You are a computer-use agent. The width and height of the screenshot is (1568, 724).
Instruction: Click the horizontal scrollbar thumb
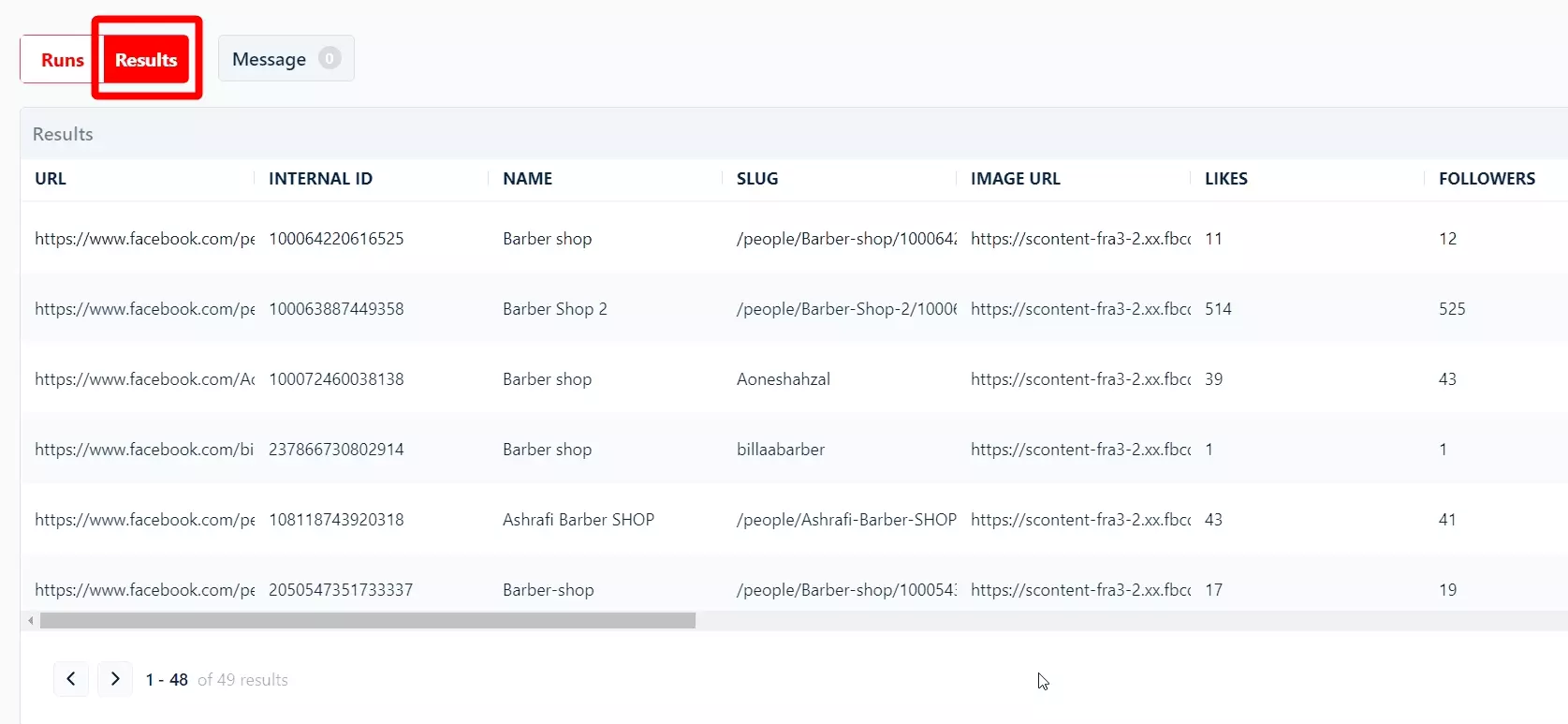[x=367, y=621]
